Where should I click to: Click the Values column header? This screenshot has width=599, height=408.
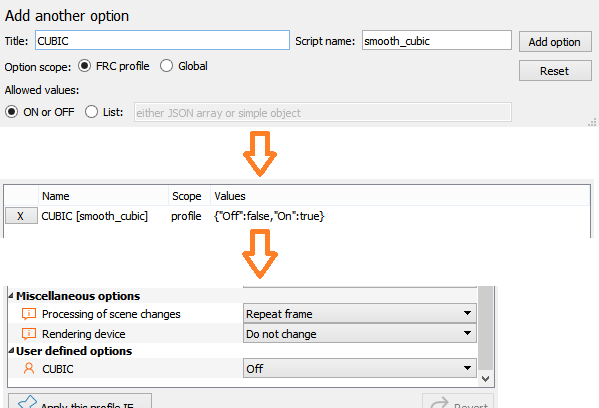pyautogui.click(x=400, y=196)
